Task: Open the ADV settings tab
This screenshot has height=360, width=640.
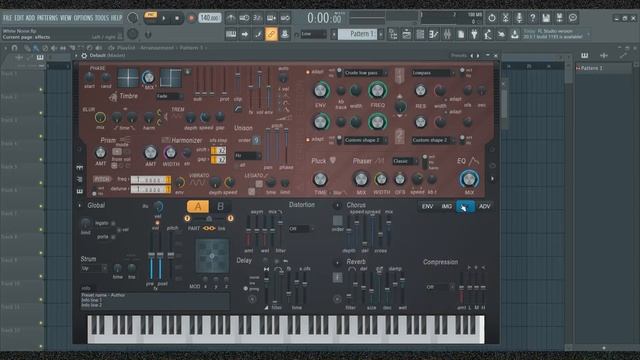Action: click(x=484, y=207)
